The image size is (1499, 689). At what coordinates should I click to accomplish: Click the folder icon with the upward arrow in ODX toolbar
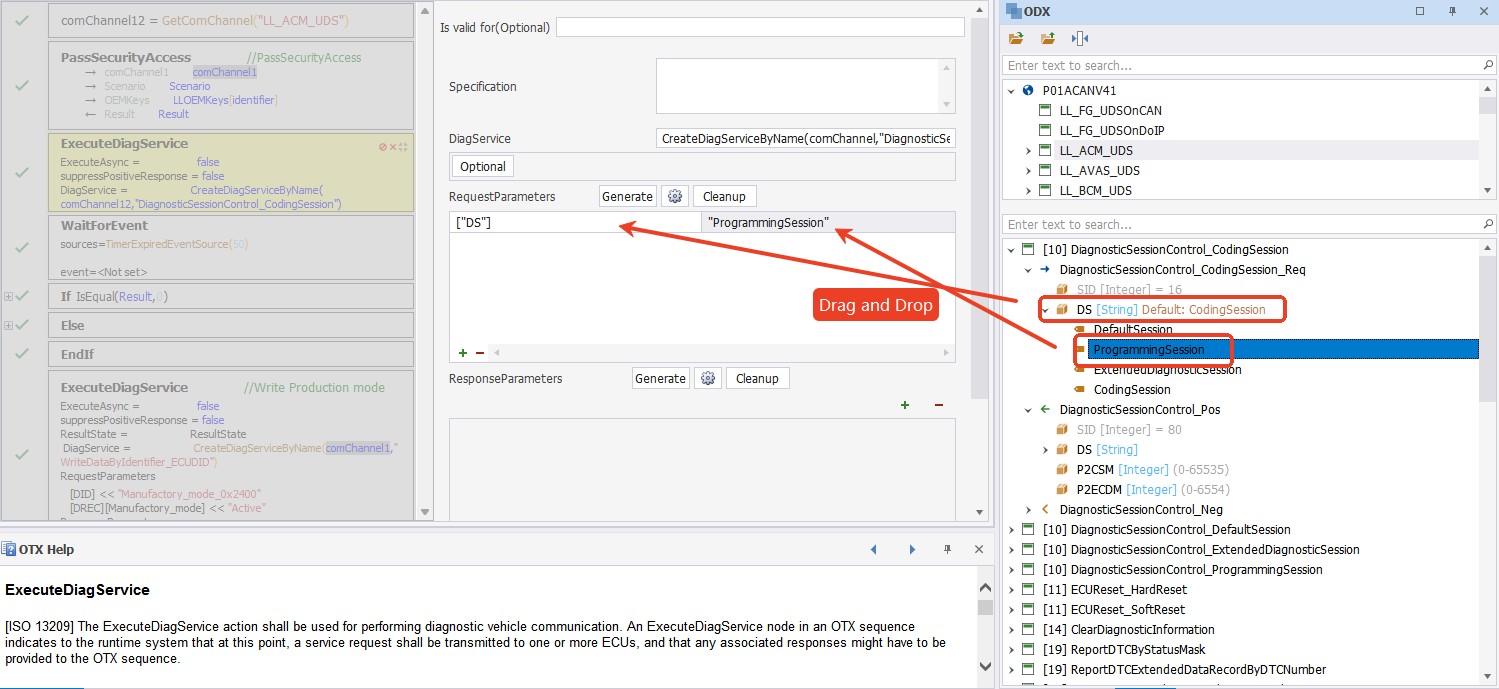(x=1048, y=39)
